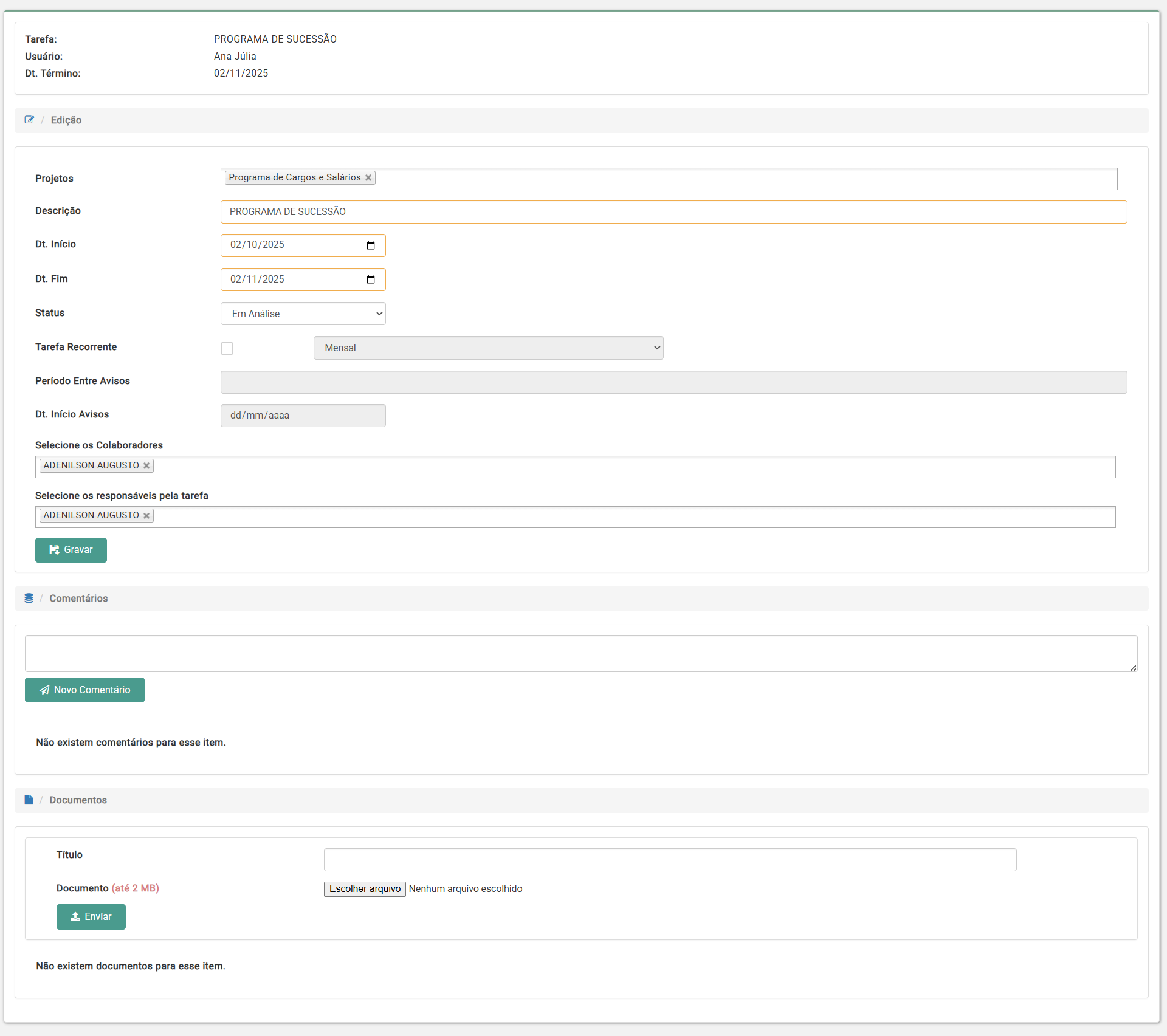Image resolution: width=1167 pixels, height=1036 pixels.
Task: Save the task with Gravar button
Action: [x=71, y=550]
